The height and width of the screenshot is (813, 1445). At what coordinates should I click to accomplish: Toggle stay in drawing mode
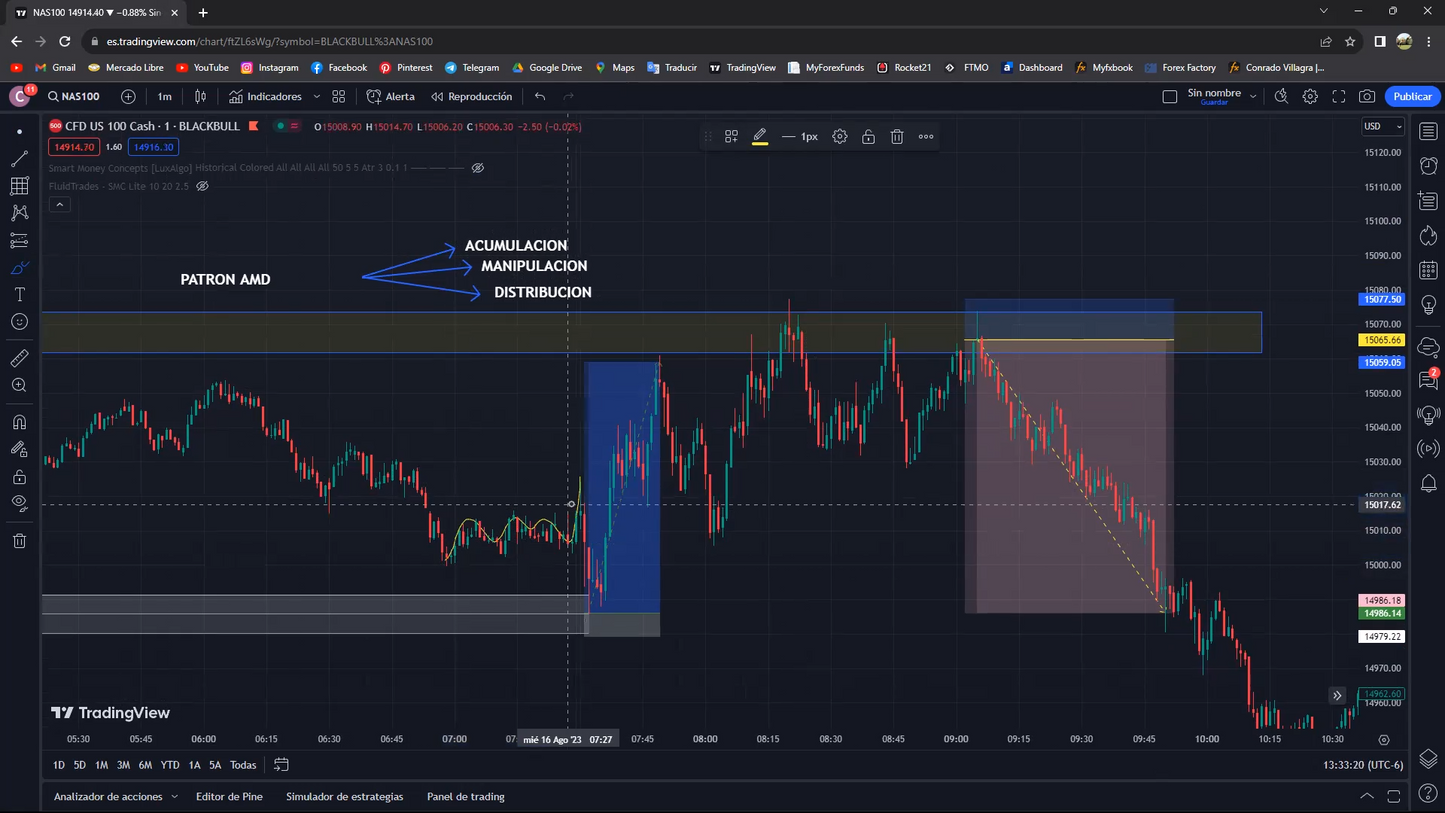point(19,449)
